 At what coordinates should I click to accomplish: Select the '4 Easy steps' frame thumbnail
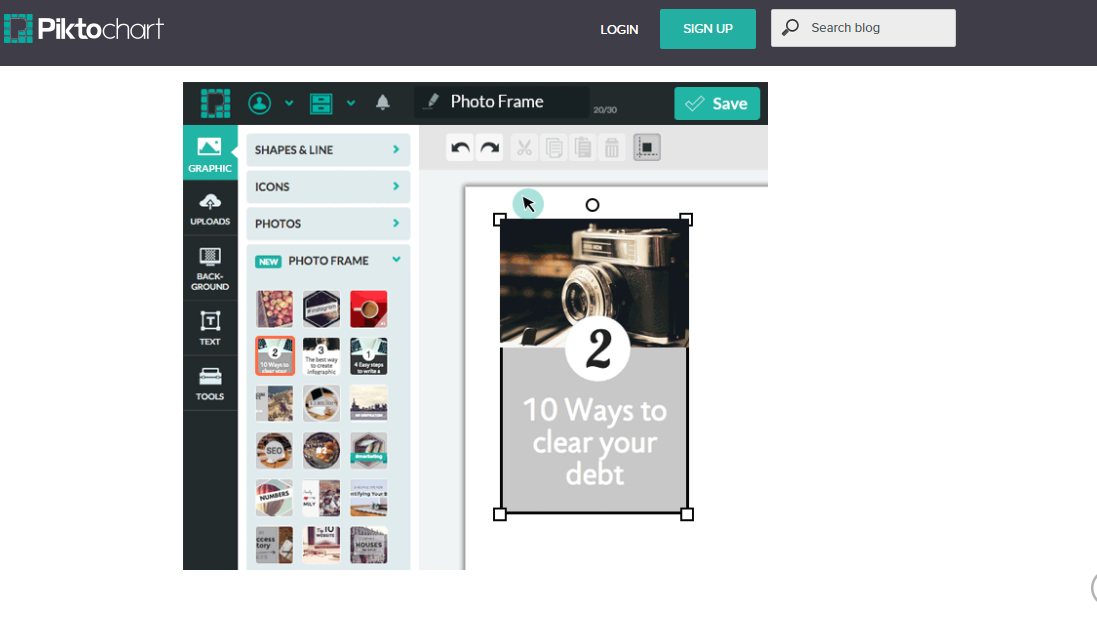pyautogui.click(x=369, y=356)
